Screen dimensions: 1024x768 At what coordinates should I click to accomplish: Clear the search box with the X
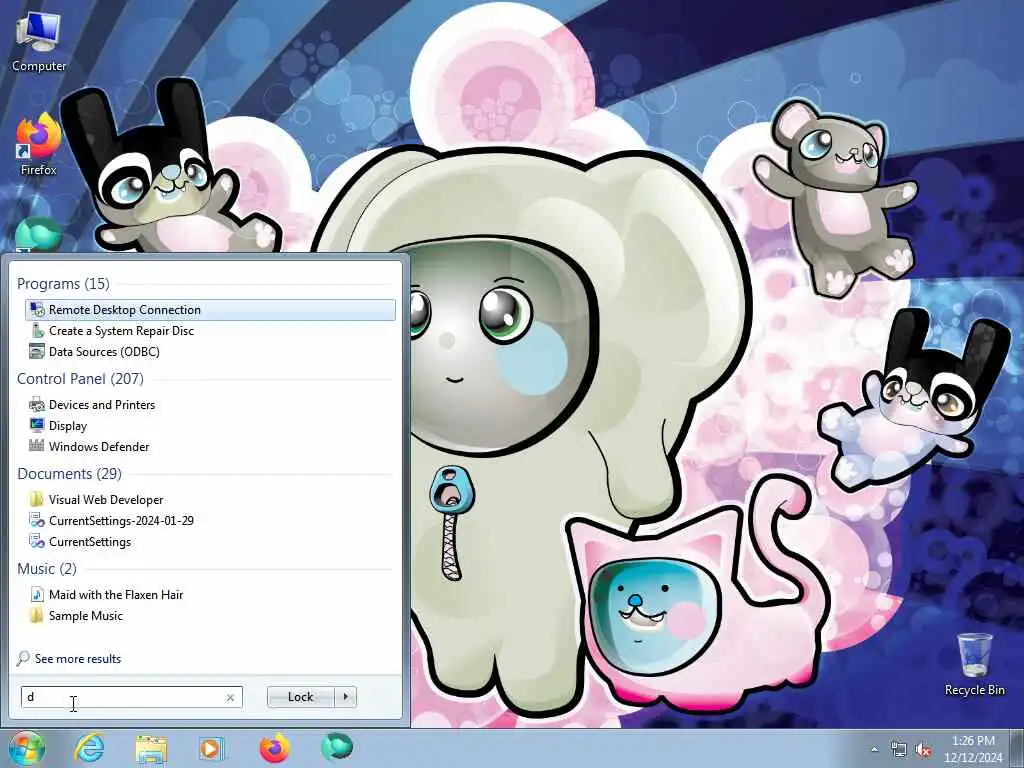(x=230, y=697)
